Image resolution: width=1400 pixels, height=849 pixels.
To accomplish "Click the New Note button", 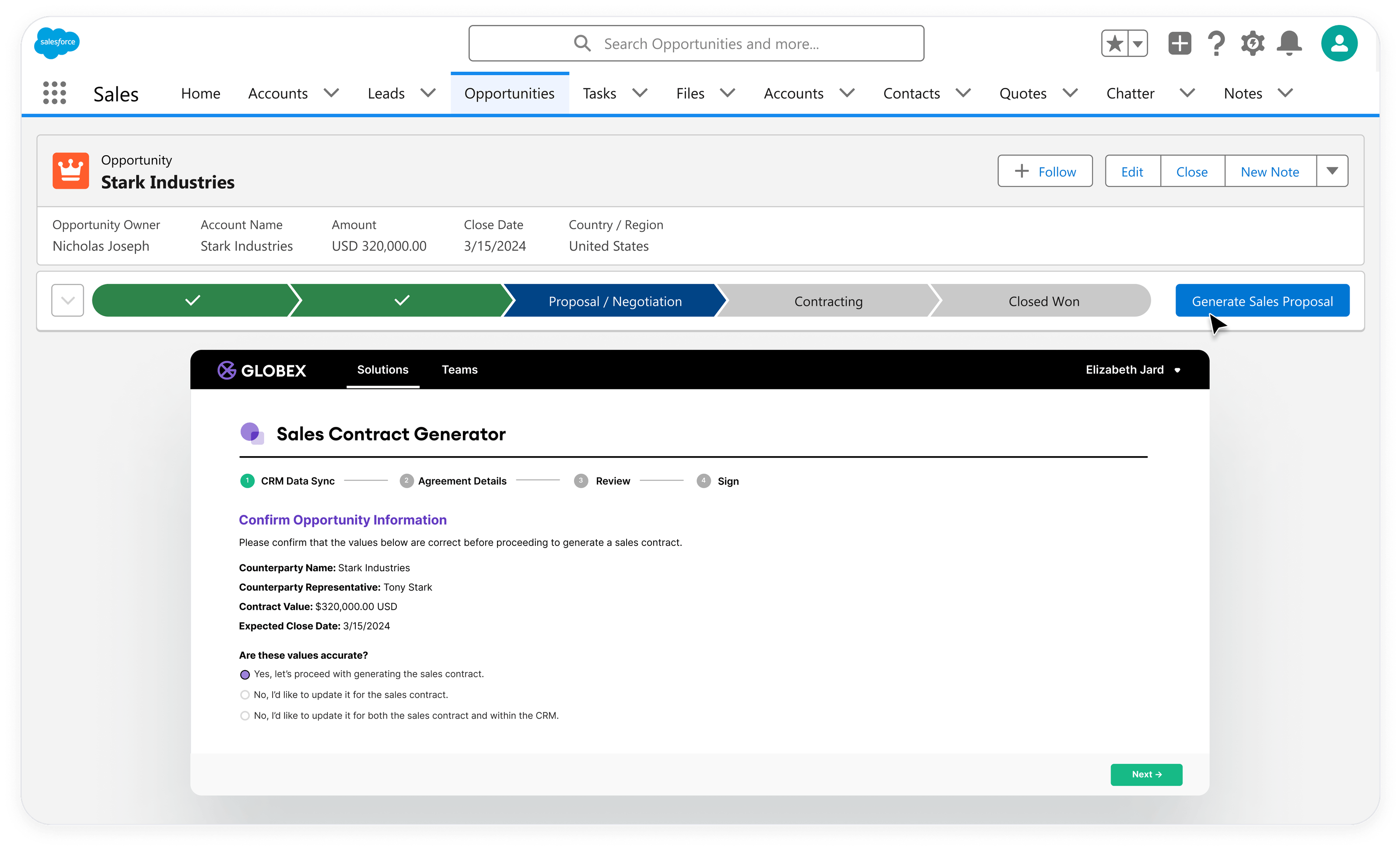I will click(1270, 171).
